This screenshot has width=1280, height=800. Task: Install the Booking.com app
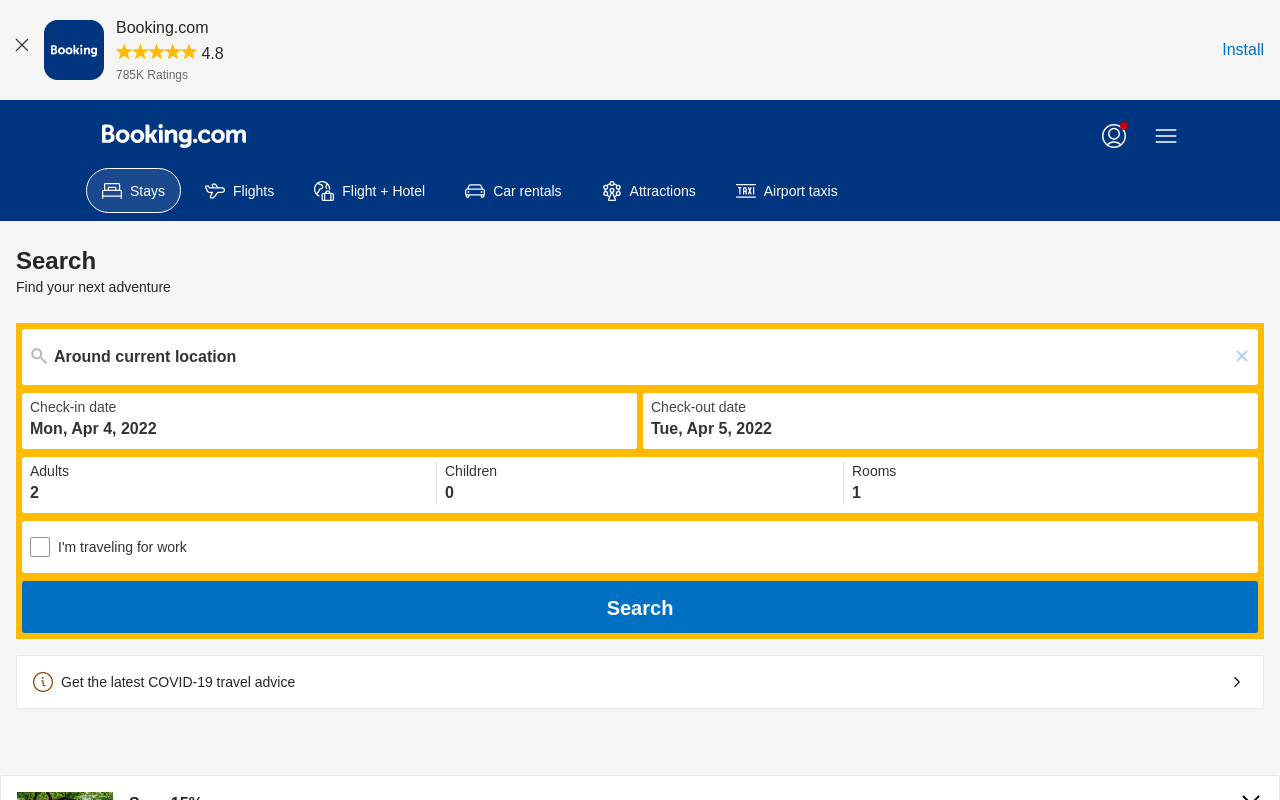pyautogui.click(x=1242, y=50)
